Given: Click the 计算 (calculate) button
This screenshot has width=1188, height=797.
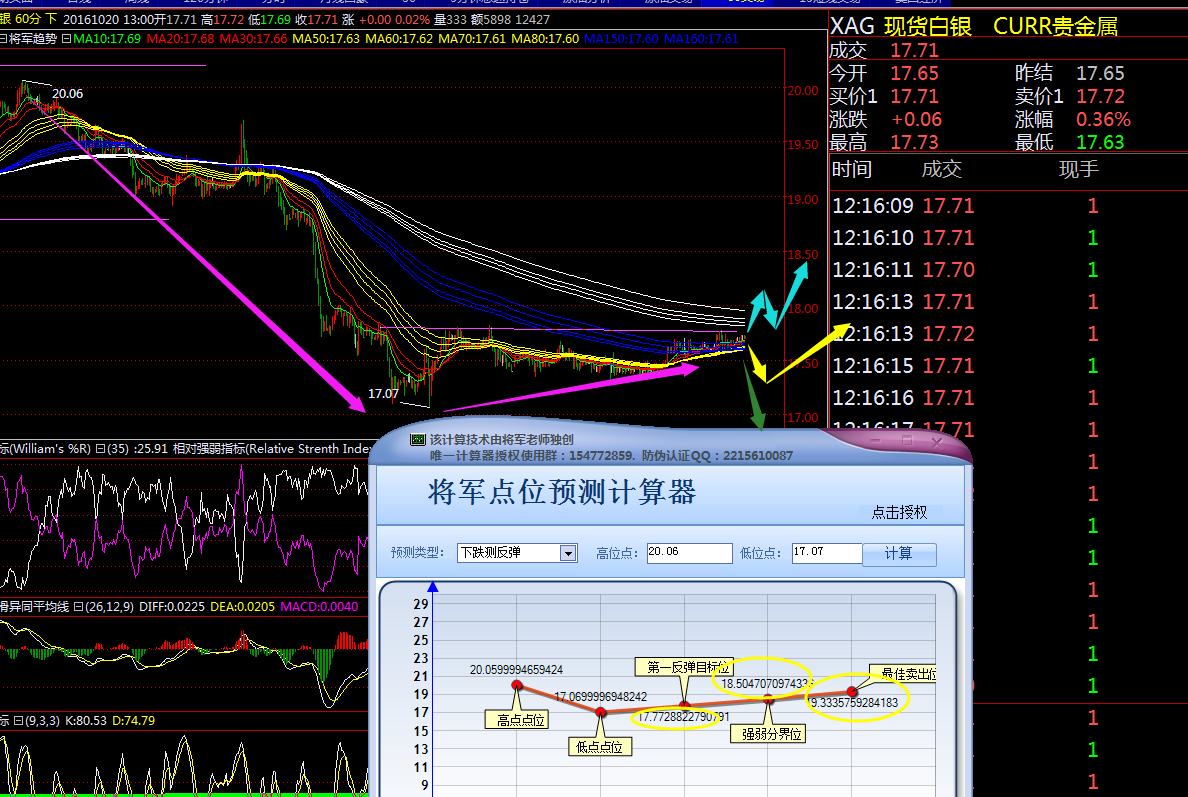Looking at the screenshot, I should (899, 554).
